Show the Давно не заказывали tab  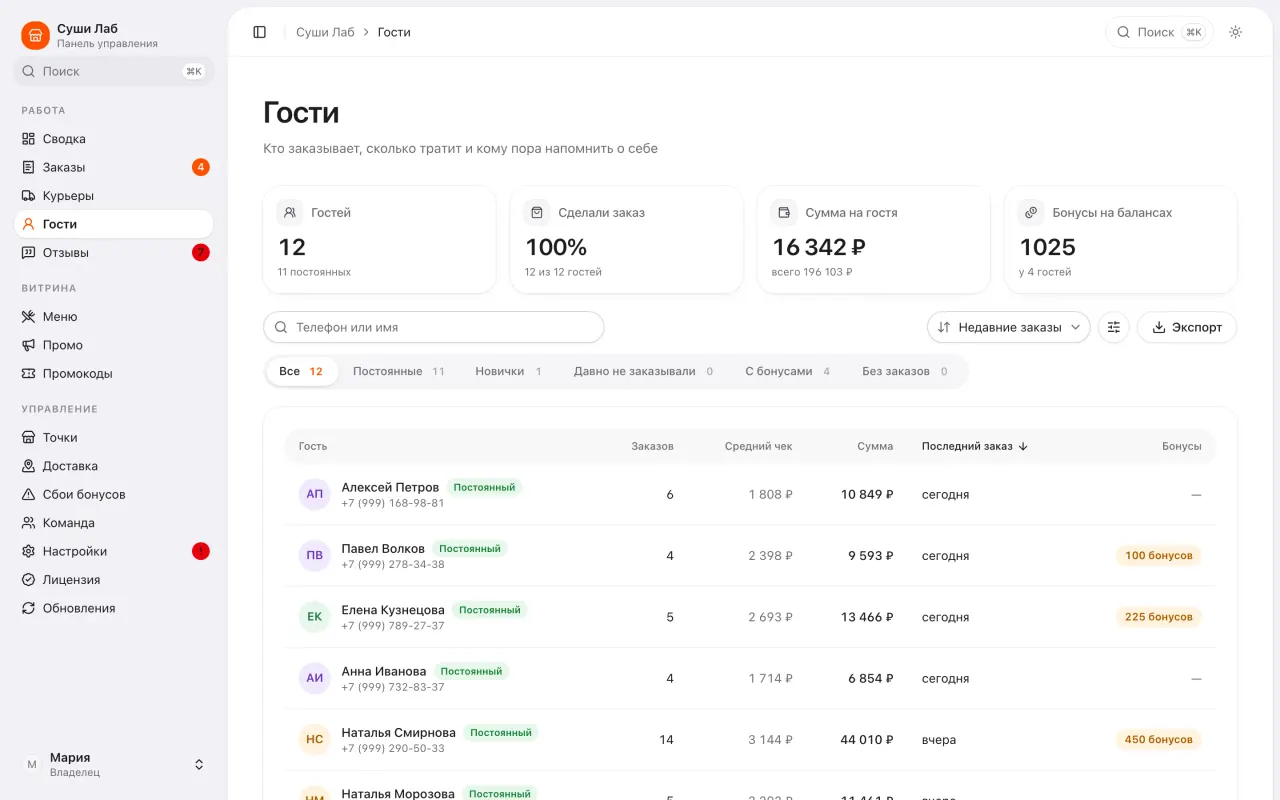644,372
